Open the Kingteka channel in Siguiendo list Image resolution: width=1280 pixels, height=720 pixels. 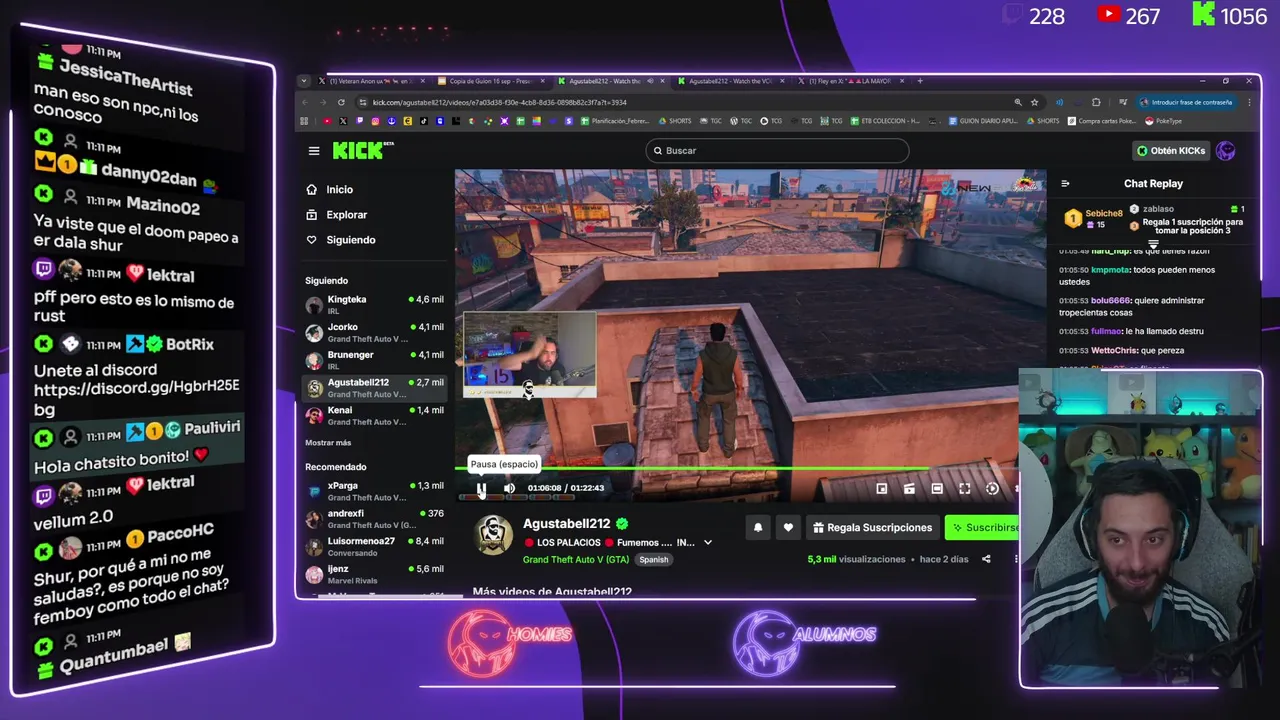coord(375,305)
